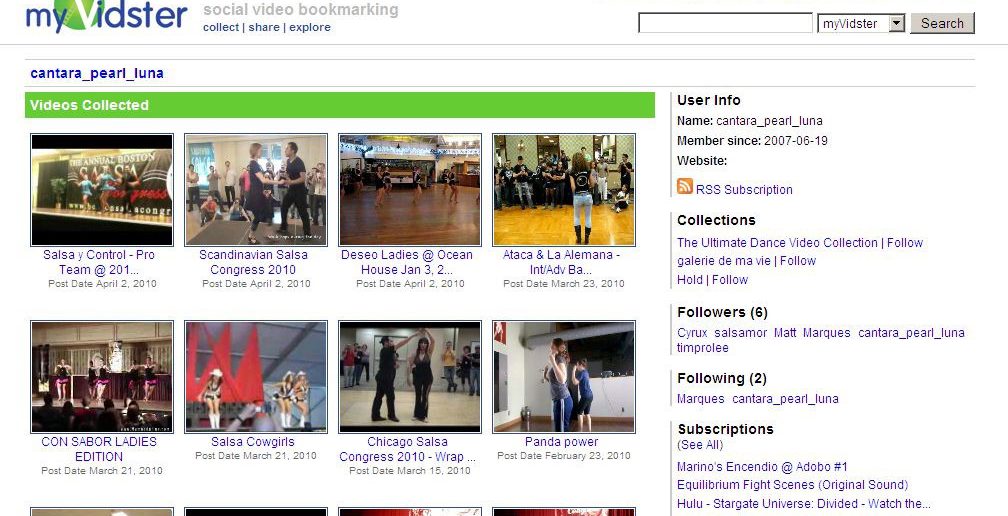Click the Post Date February 23, 2010 text
The image size is (1008, 516).
[564, 456]
